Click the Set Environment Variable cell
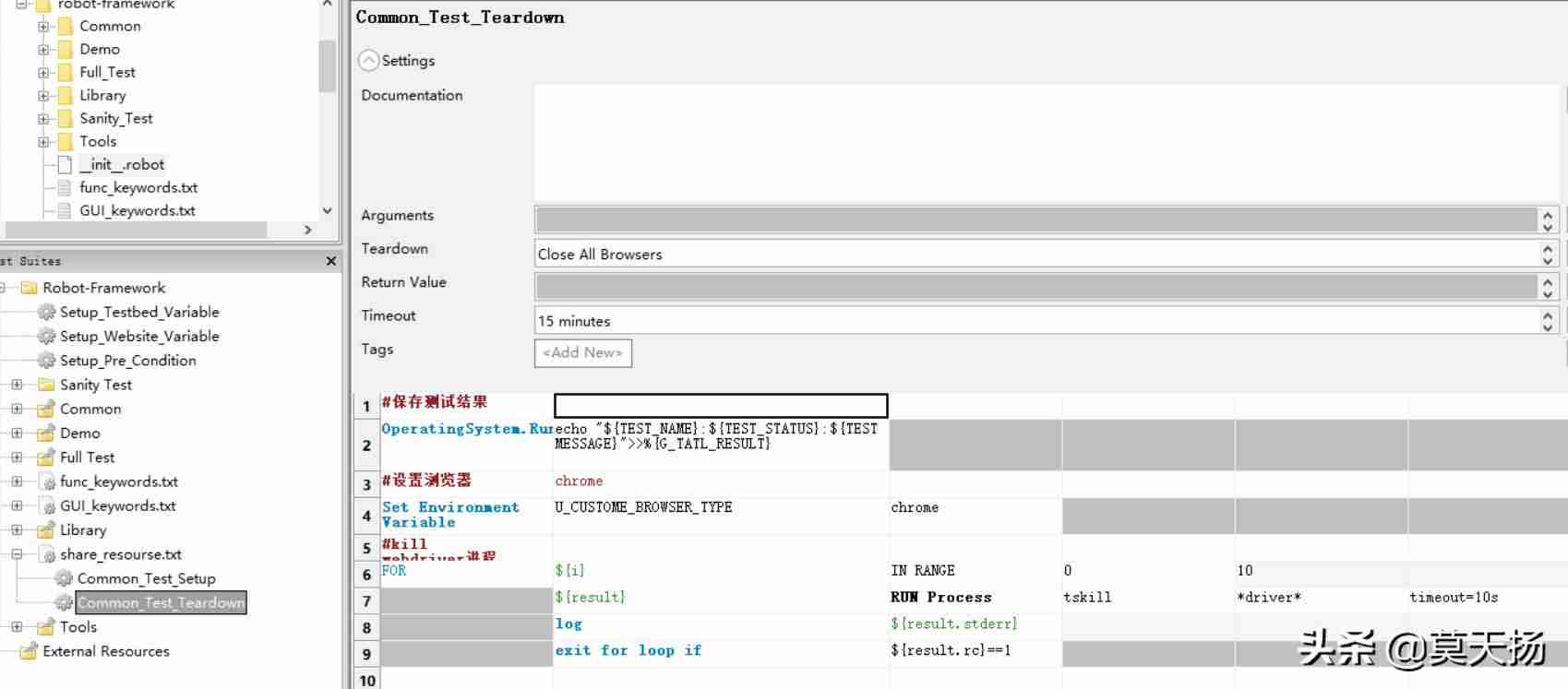Viewport: 1568px width, 689px height. (466, 515)
